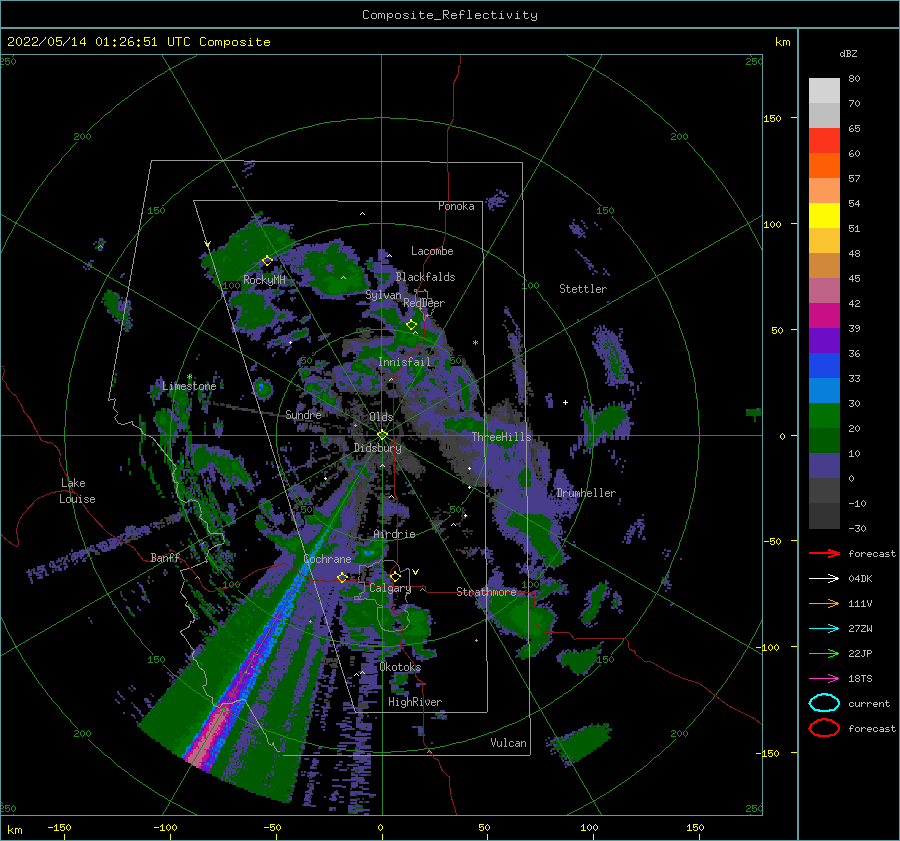Click the dBZ legend heading
The image size is (900, 841).
[848, 53]
